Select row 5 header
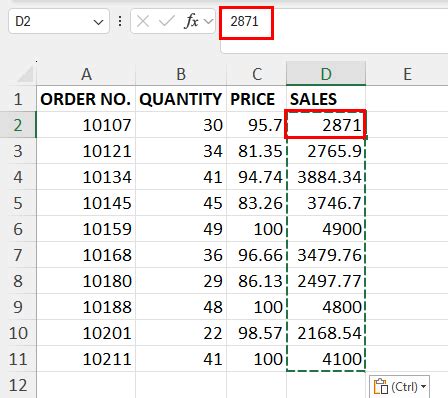The image size is (448, 398). tap(18, 203)
